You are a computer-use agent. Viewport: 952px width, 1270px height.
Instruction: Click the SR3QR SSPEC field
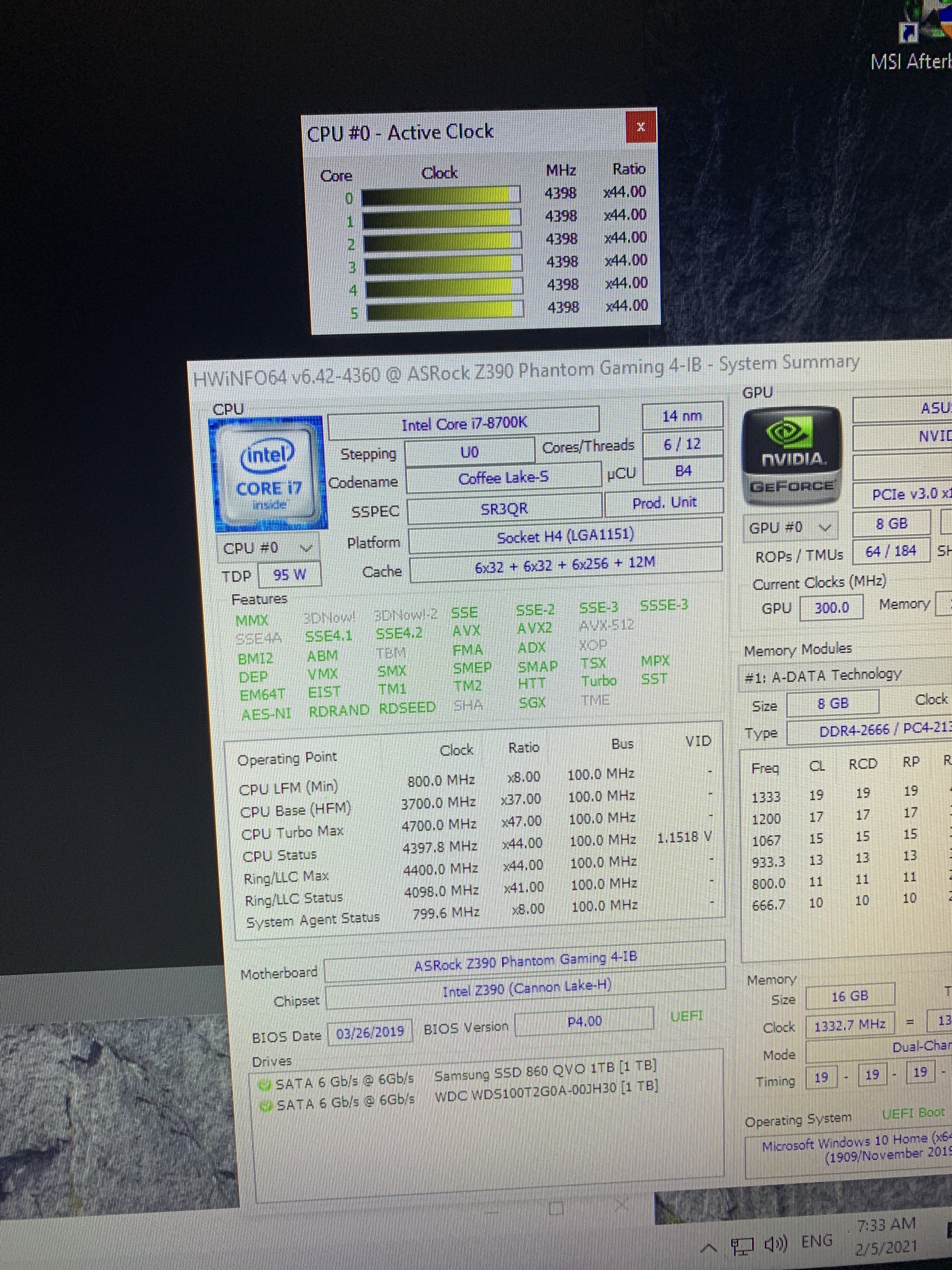(504, 509)
